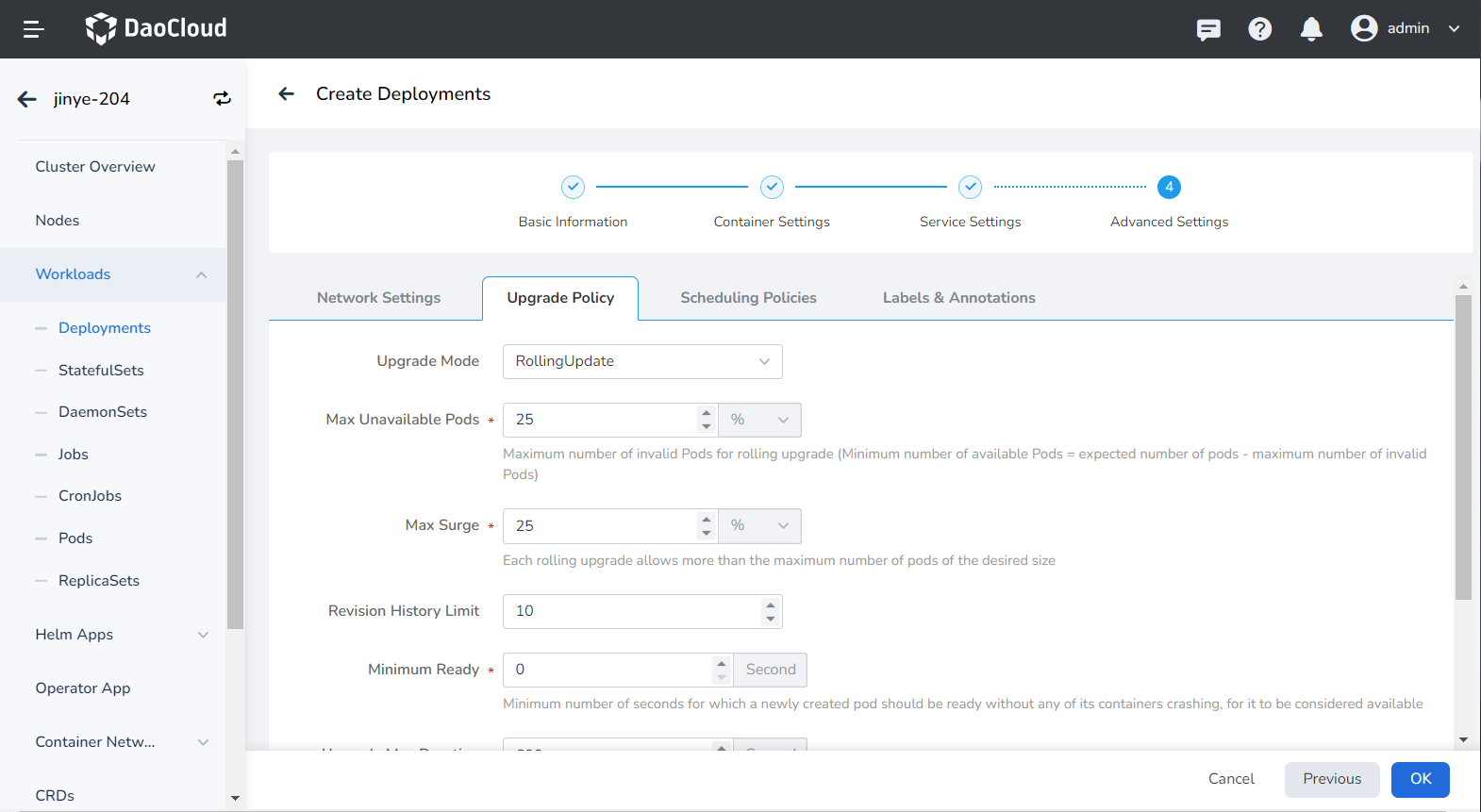Click the Basic Information step circle

(573, 188)
